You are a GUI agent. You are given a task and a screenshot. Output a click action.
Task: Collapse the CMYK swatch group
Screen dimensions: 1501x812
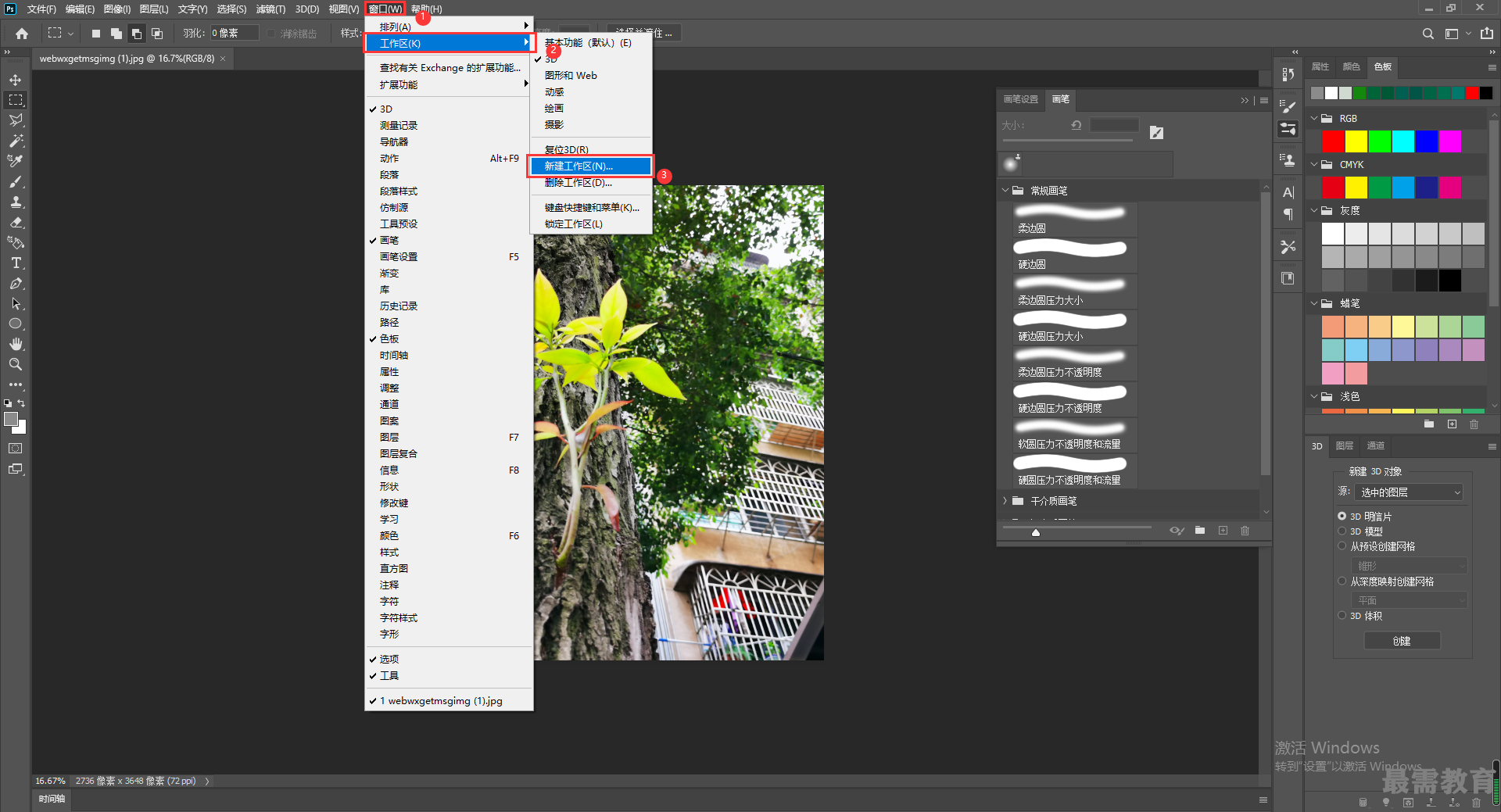[x=1314, y=165]
